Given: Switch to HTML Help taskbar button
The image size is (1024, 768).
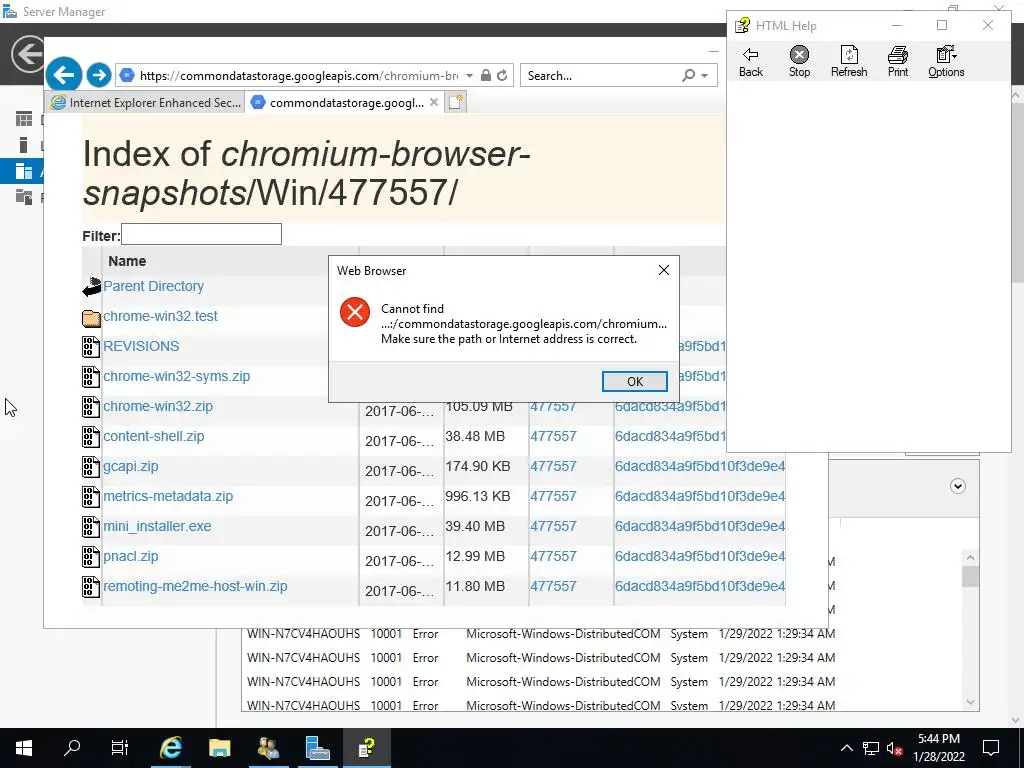Looking at the screenshot, I should pos(366,748).
